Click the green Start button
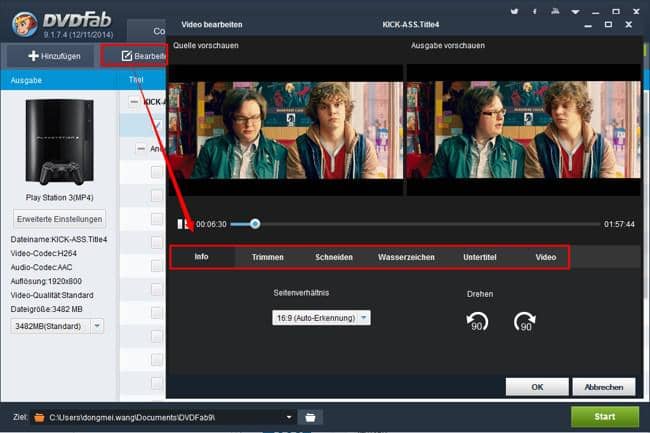The height and width of the screenshot is (433, 650). [x=605, y=417]
